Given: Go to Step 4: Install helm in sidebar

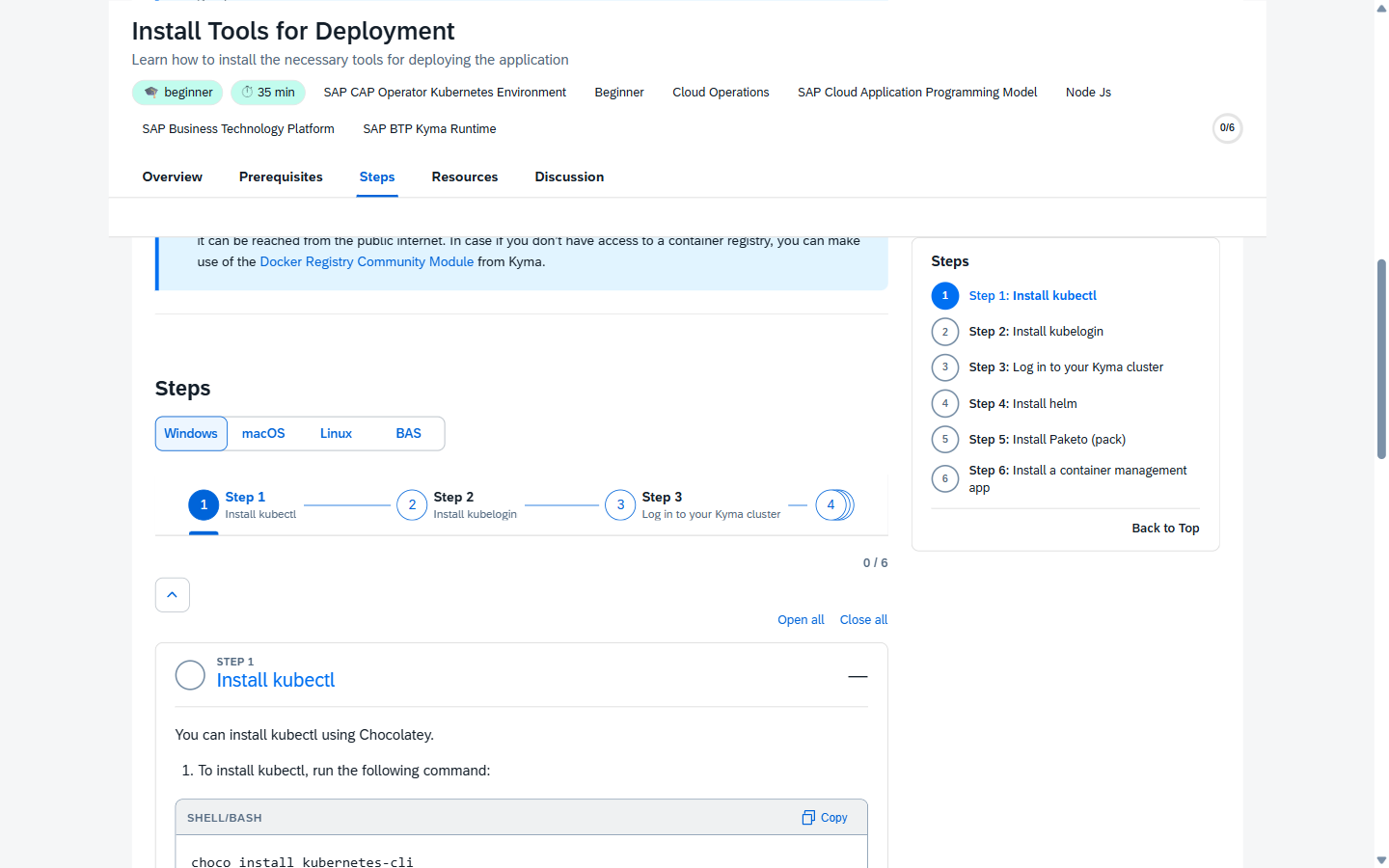Looking at the screenshot, I should 1022,404.
